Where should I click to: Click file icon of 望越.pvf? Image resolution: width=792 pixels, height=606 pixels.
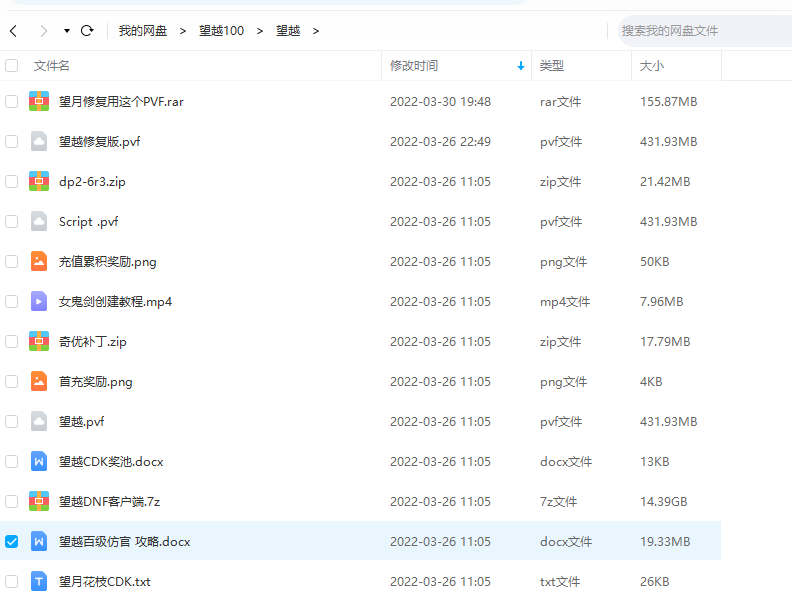coord(39,421)
